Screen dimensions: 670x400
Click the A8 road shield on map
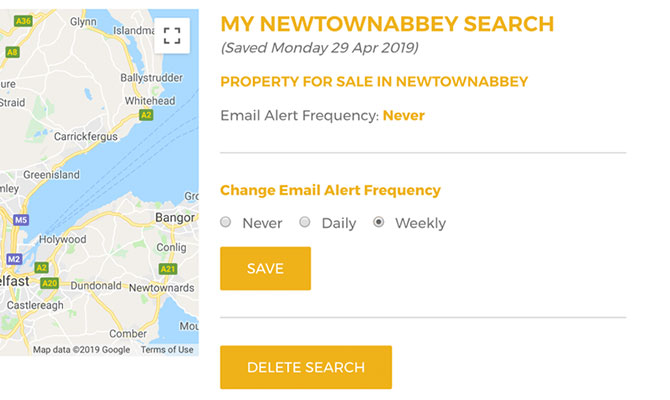[12, 51]
